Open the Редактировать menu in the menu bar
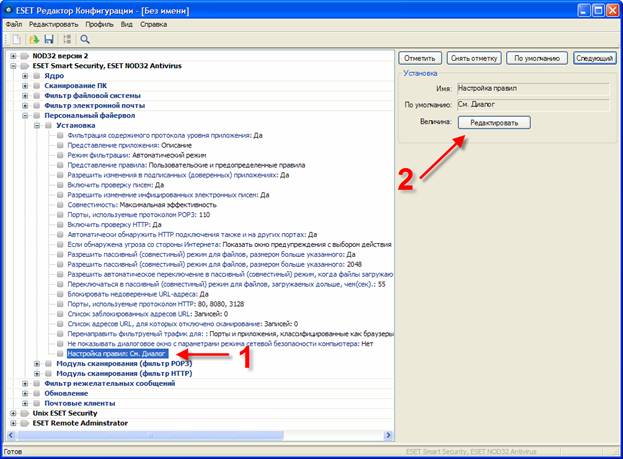The image size is (623, 459). 54,24
